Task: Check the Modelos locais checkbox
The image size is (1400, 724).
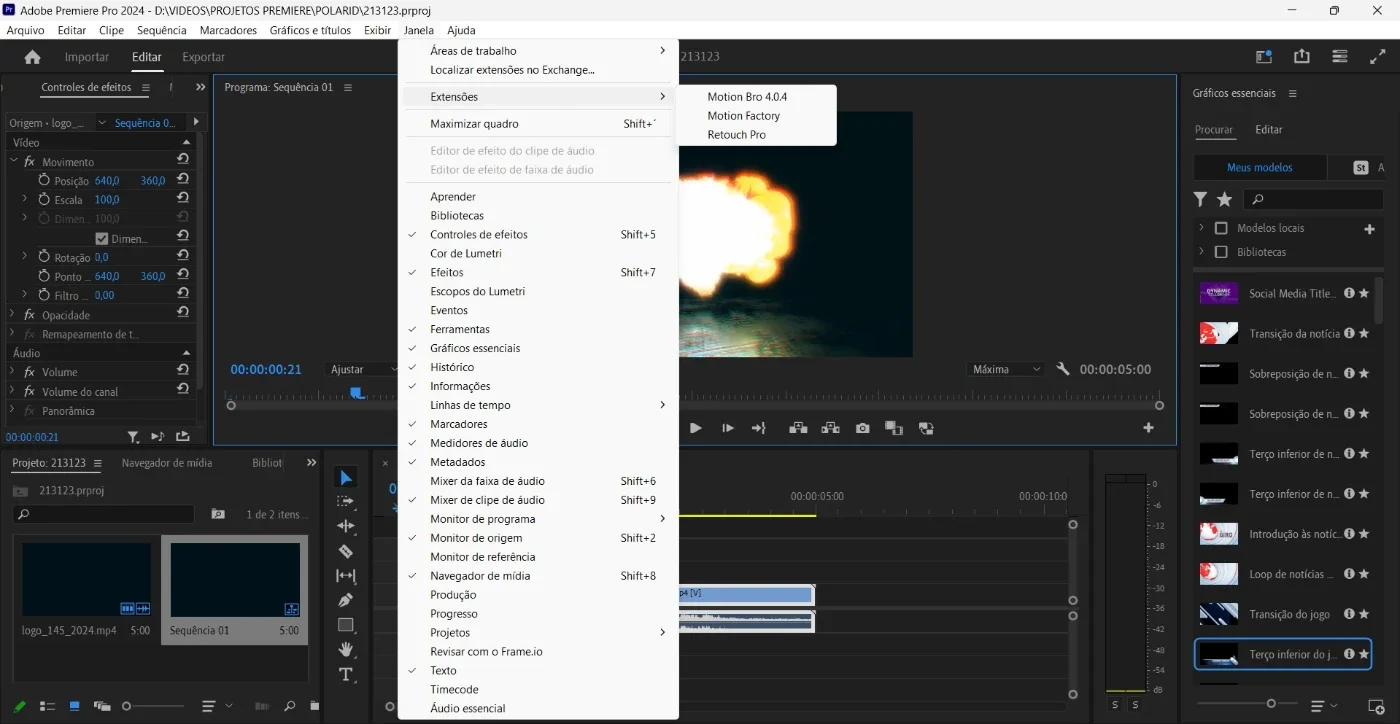Action: coord(1221,228)
